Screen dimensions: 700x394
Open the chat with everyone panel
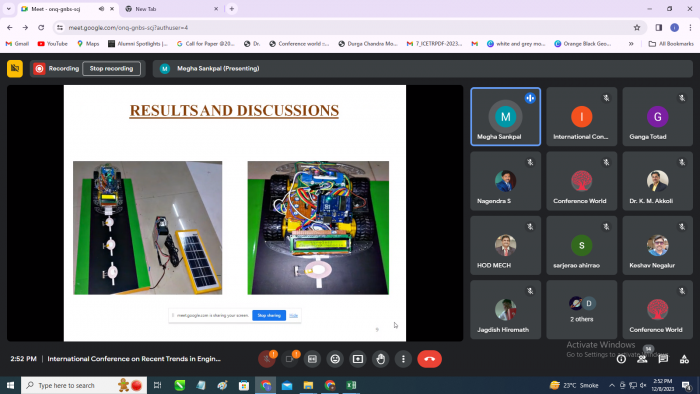(x=663, y=359)
